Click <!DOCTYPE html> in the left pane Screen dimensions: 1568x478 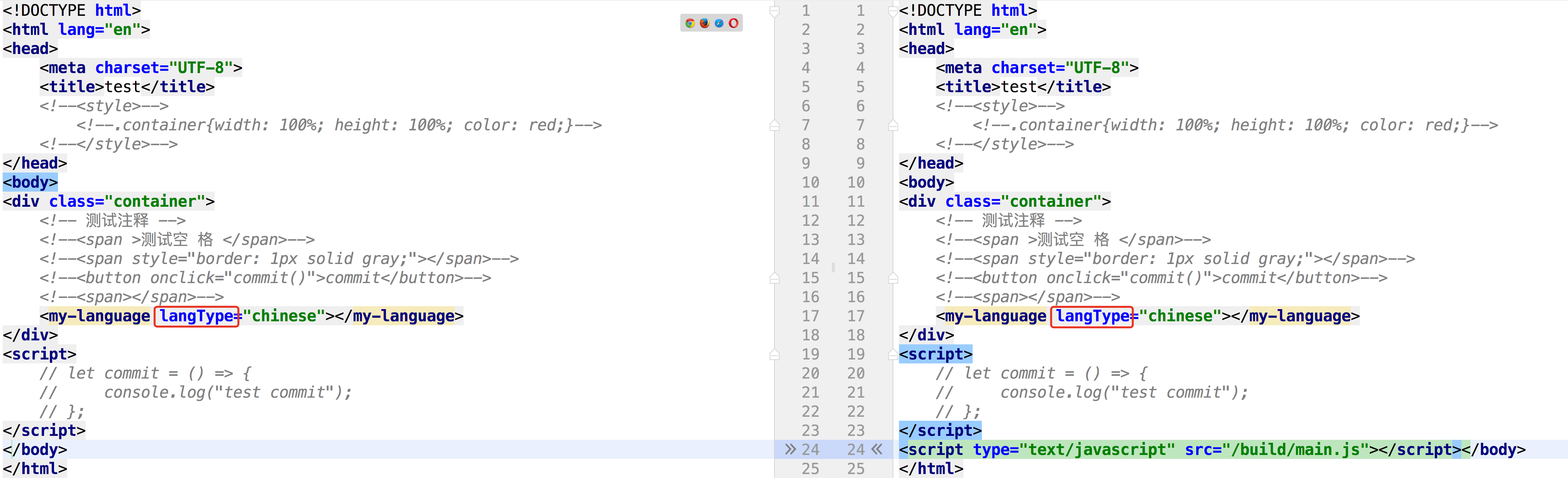[72, 10]
